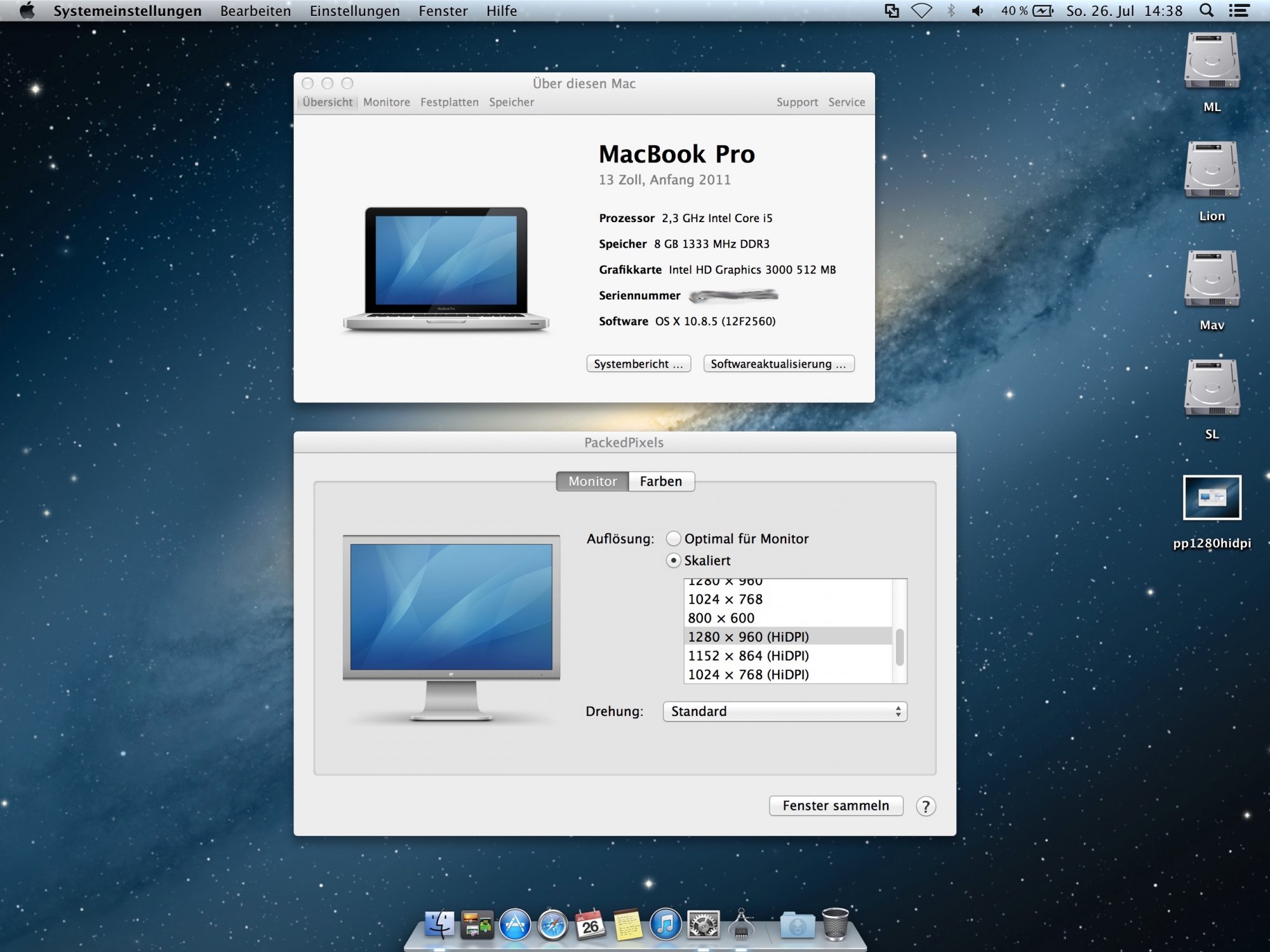Click the Fenster sammeln button
This screenshot has width=1270, height=952.
[836, 805]
